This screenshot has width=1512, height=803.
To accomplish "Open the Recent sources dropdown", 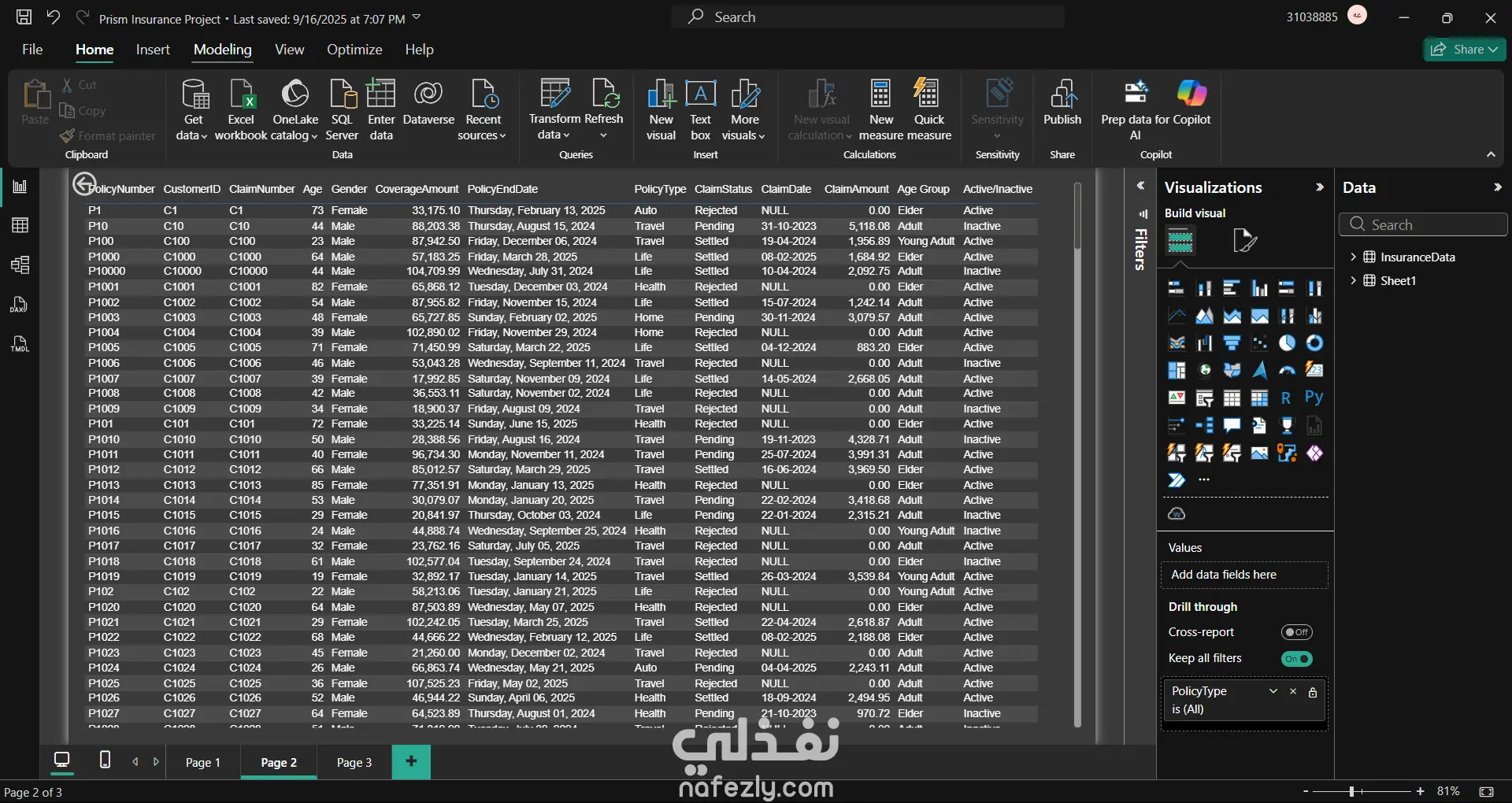I will pyautogui.click(x=483, y=109).
